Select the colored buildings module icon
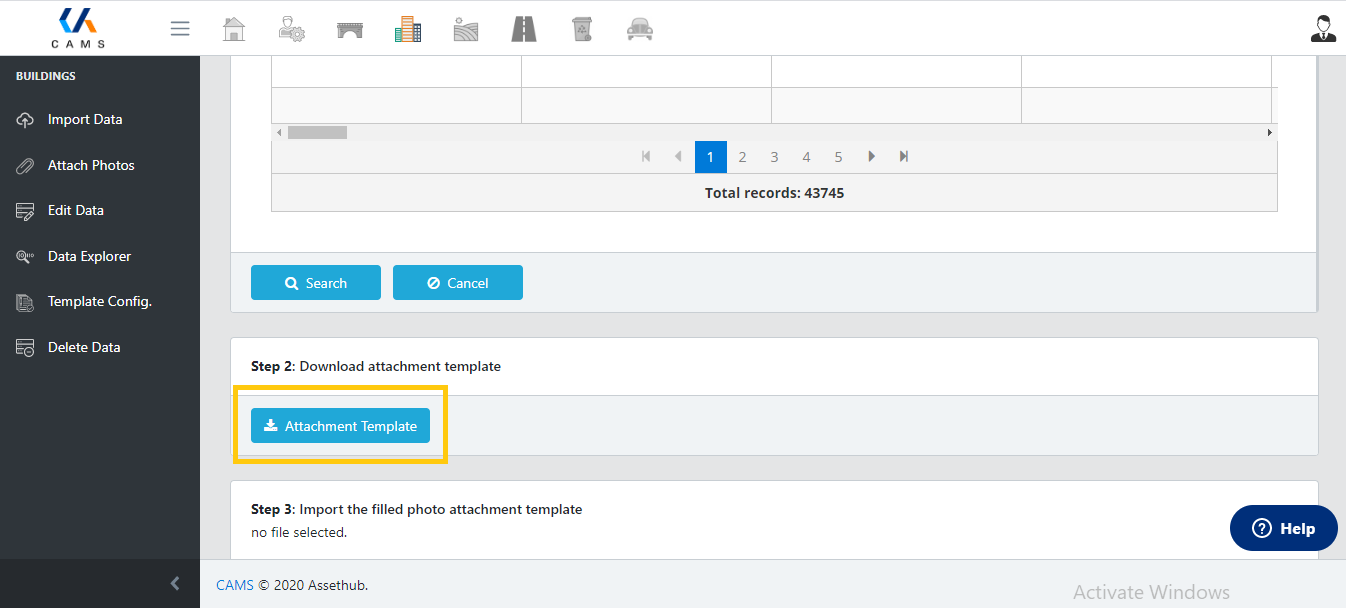 pyautogui.click(x=408, y=29)
